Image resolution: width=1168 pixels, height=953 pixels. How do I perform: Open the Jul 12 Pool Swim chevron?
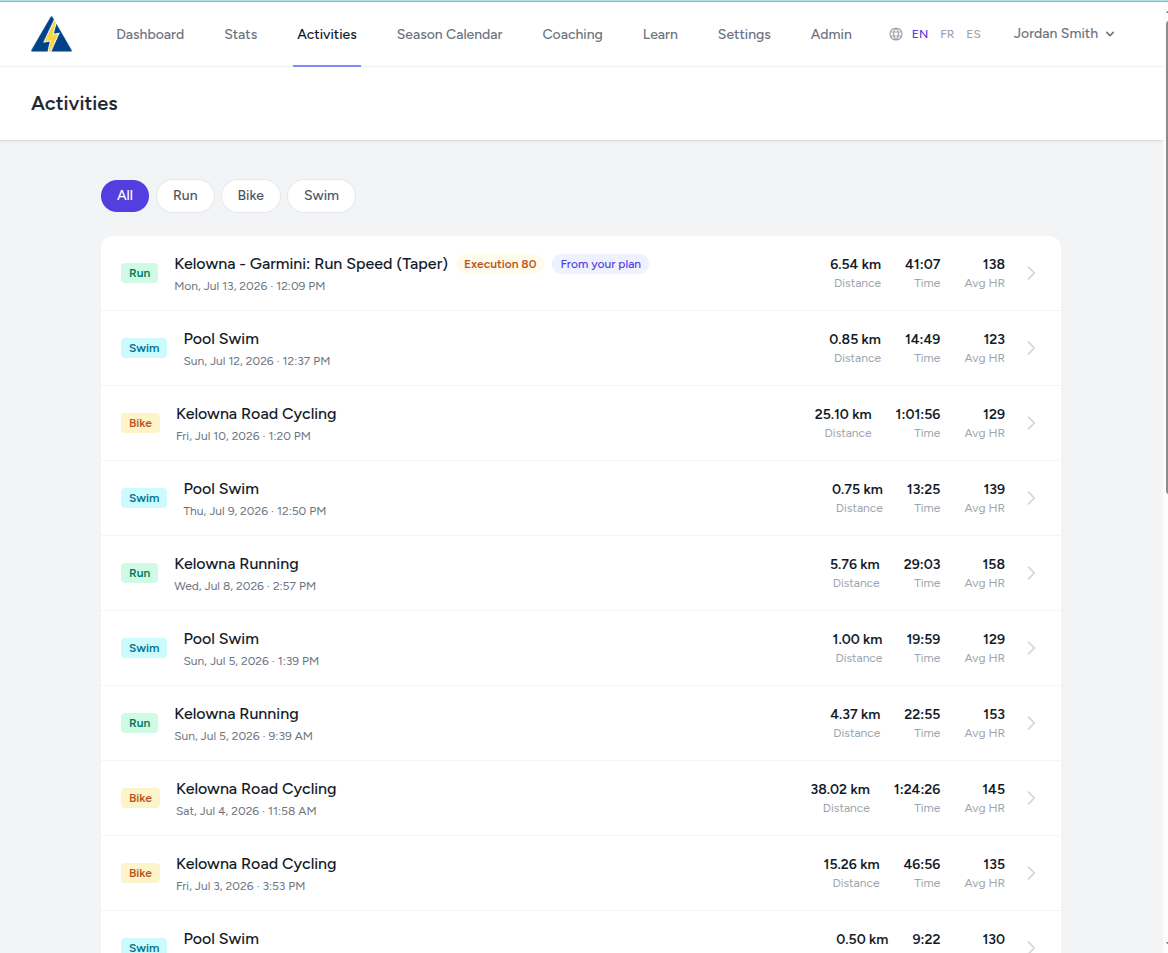pyautogui.click(x=1032, y=348)
